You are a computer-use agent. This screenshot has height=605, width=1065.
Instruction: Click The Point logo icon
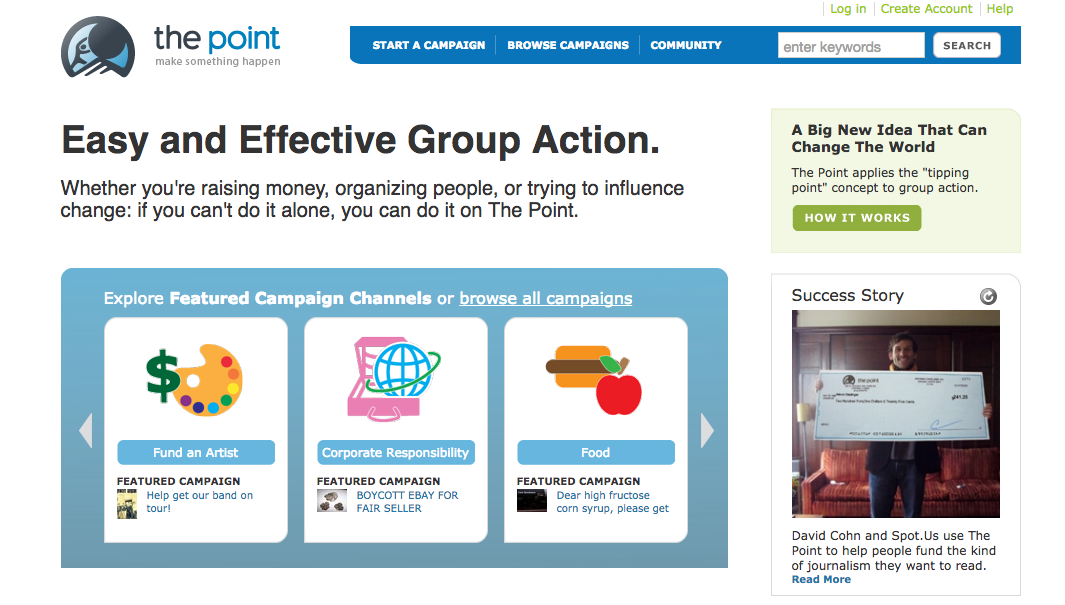coord(97,47)
